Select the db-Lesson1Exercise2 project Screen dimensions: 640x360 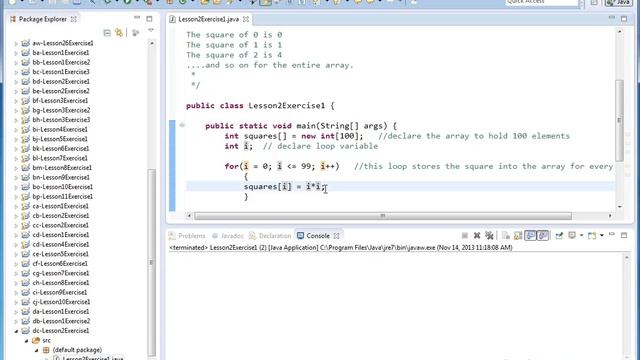coord(61,321)
